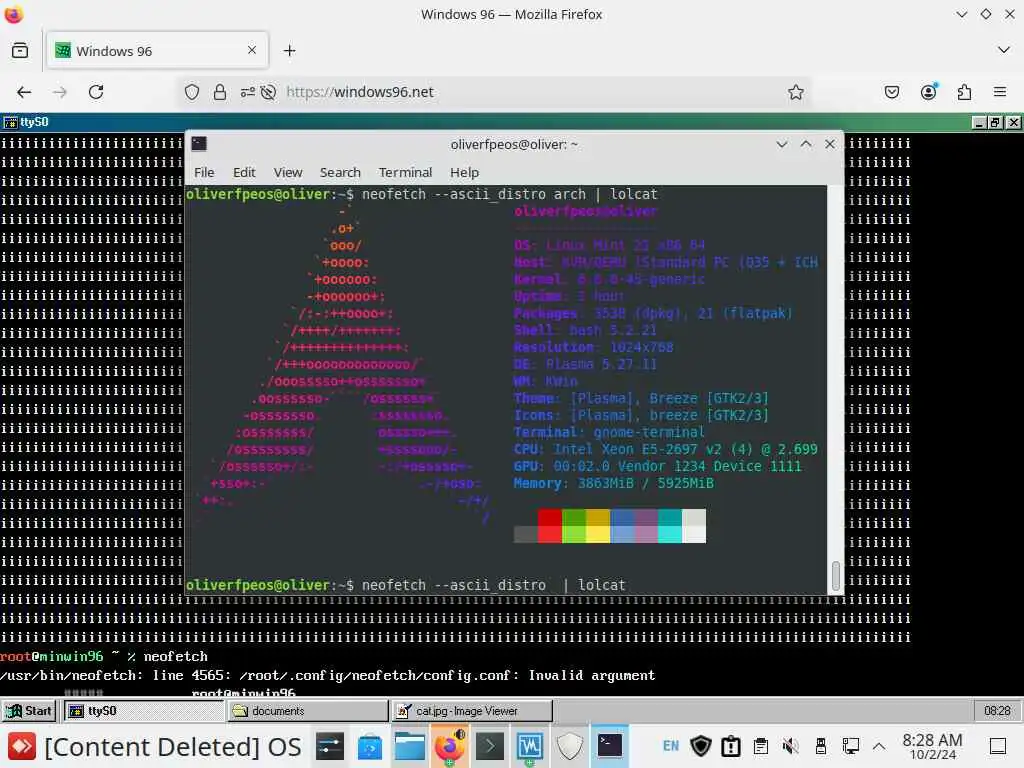Click the grey shield icon in panel
The width and height of the screenshot is (1024, 768).
point(569,746)
